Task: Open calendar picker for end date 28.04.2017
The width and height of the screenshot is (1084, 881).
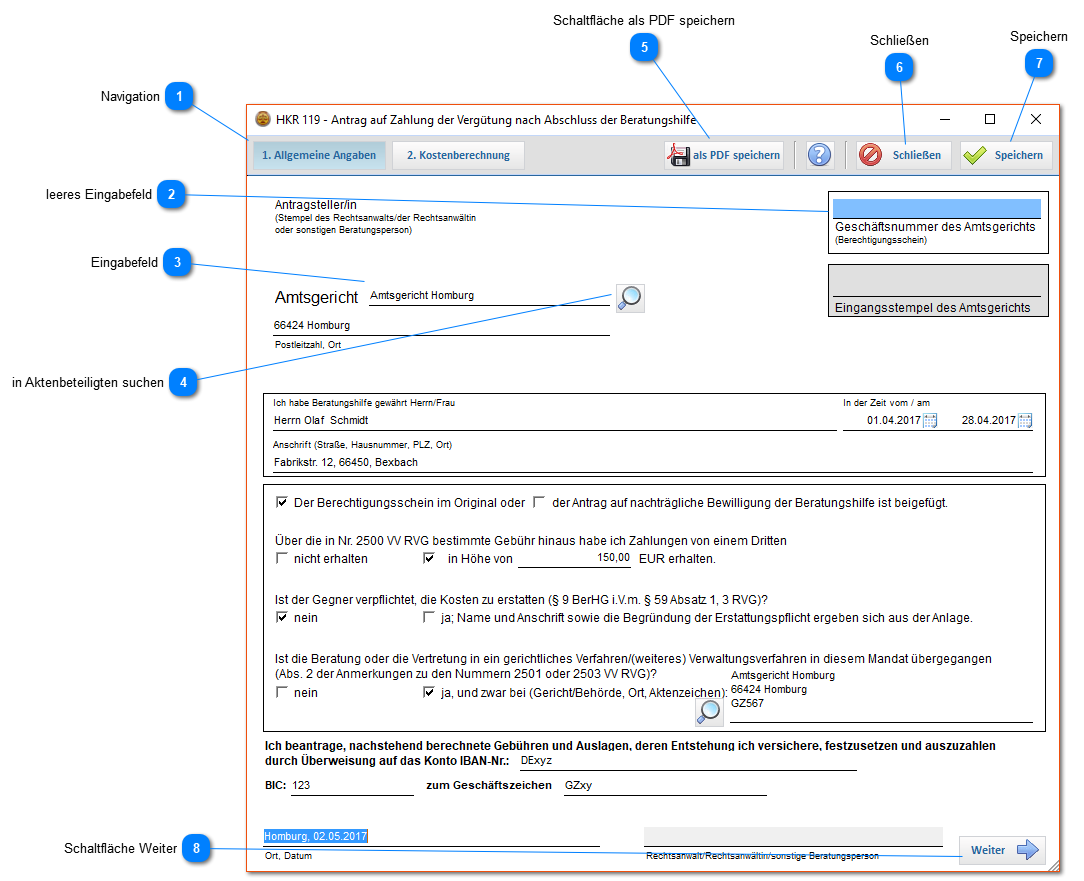Action: pos(1024,421)
